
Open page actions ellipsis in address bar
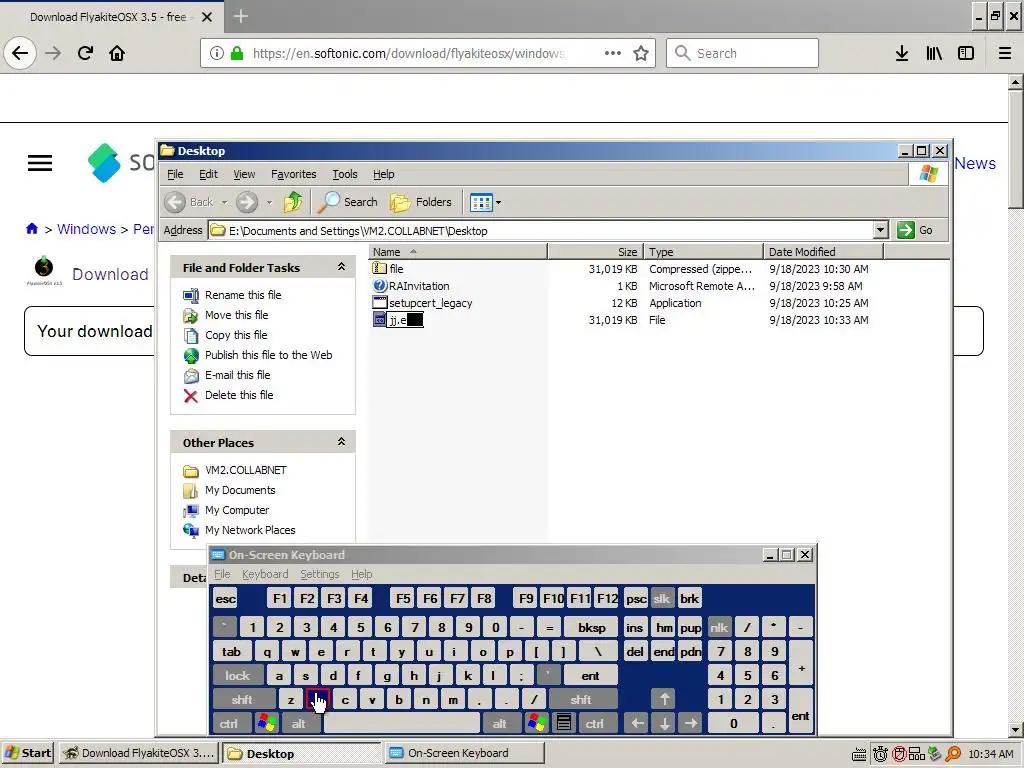(613, 53)
